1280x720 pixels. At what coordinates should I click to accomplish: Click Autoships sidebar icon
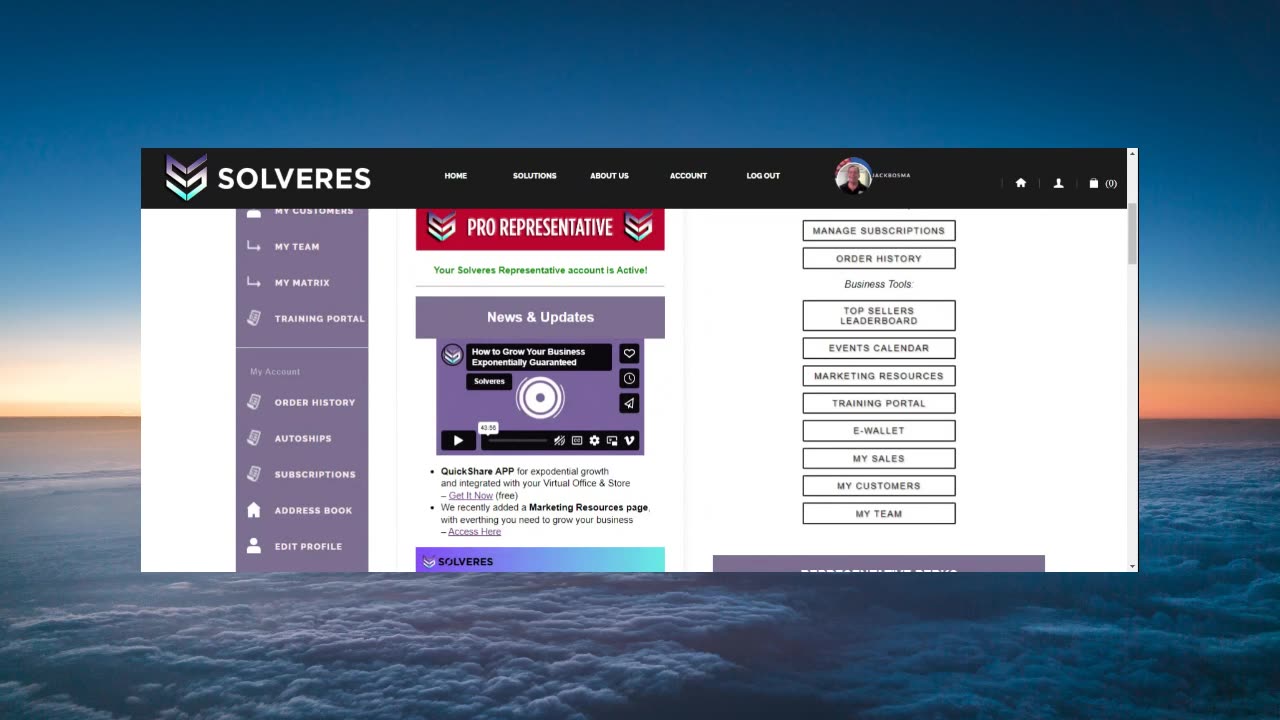[x=254, y=438]
